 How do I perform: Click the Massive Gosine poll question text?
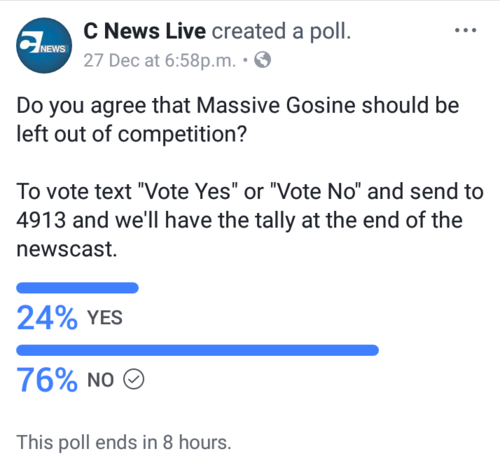click(238, 119)
